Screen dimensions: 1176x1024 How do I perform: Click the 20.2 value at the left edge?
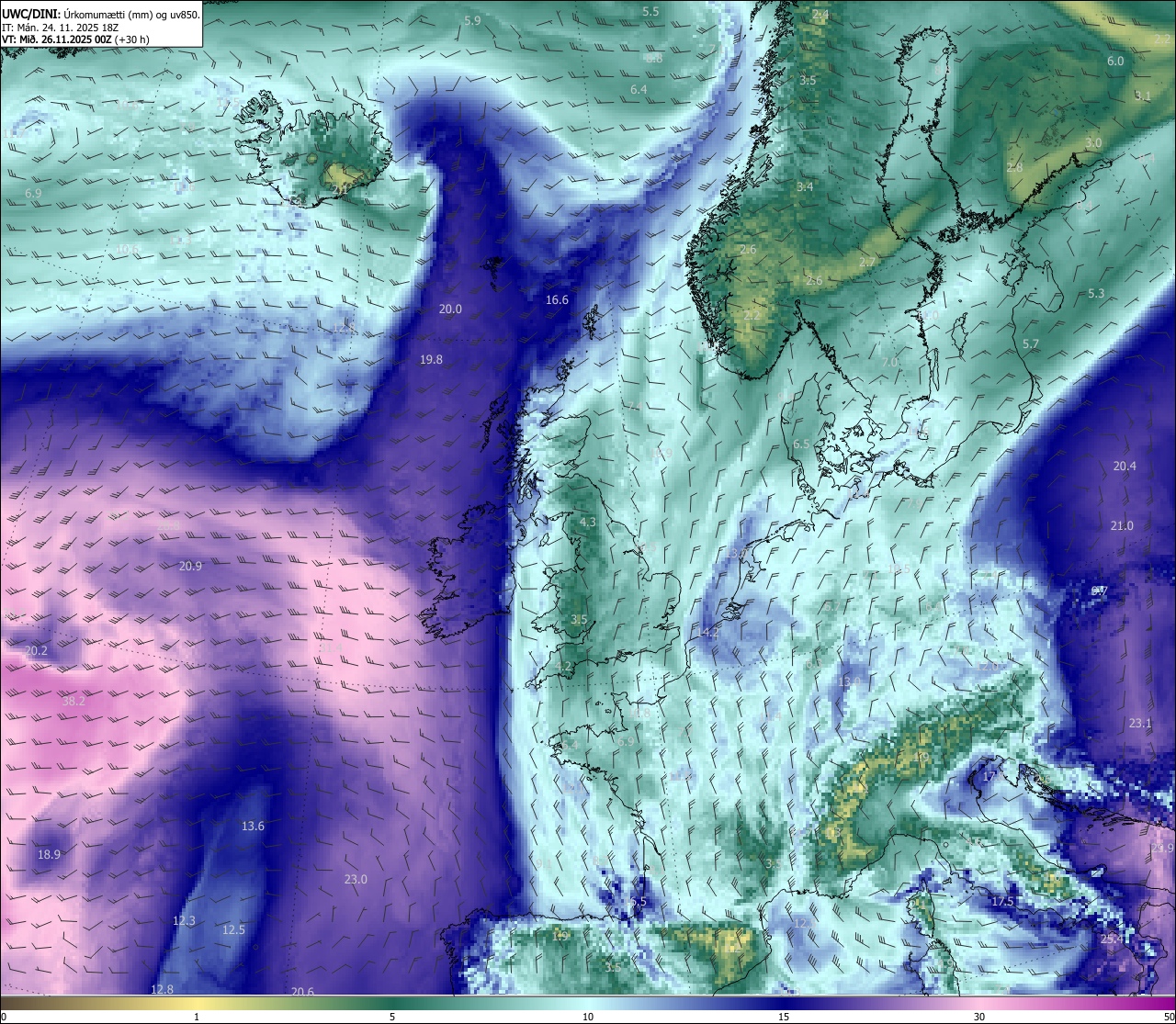click(x=36, y=651)
